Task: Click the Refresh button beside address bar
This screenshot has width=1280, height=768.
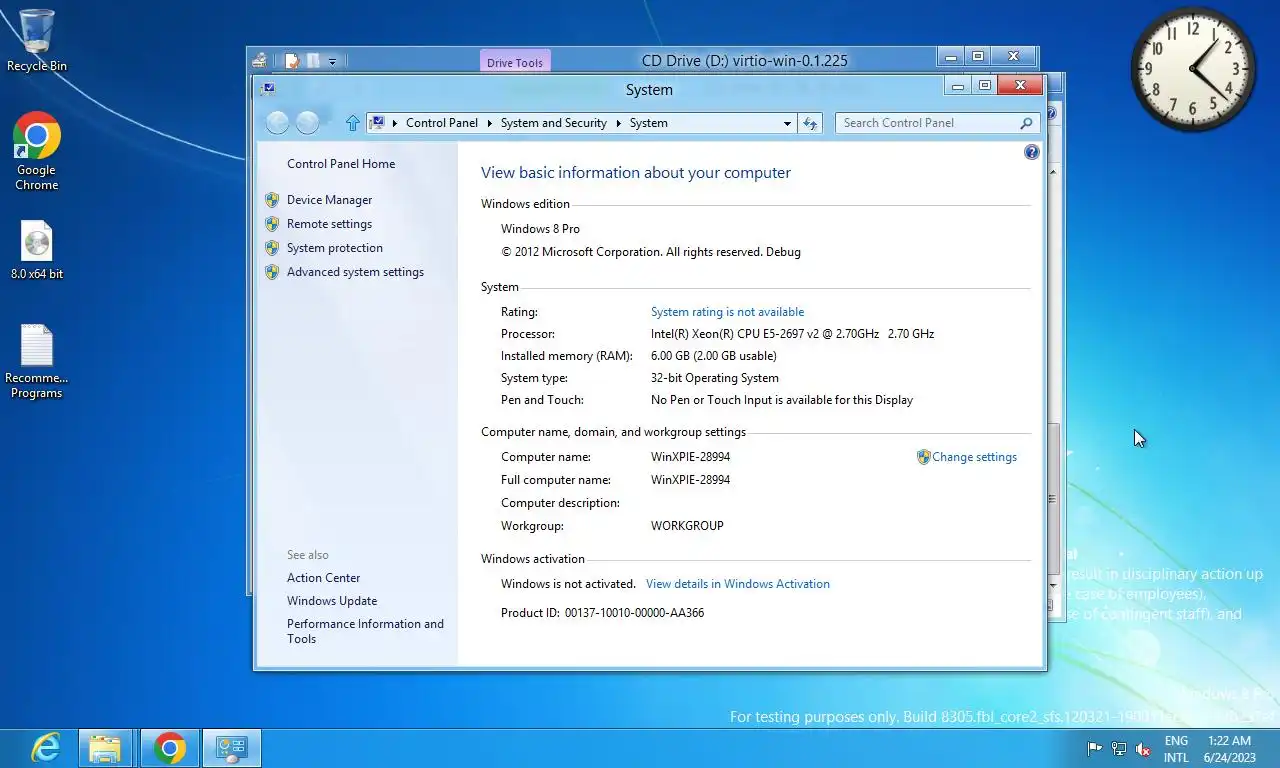Action: (x=810, y=123)
